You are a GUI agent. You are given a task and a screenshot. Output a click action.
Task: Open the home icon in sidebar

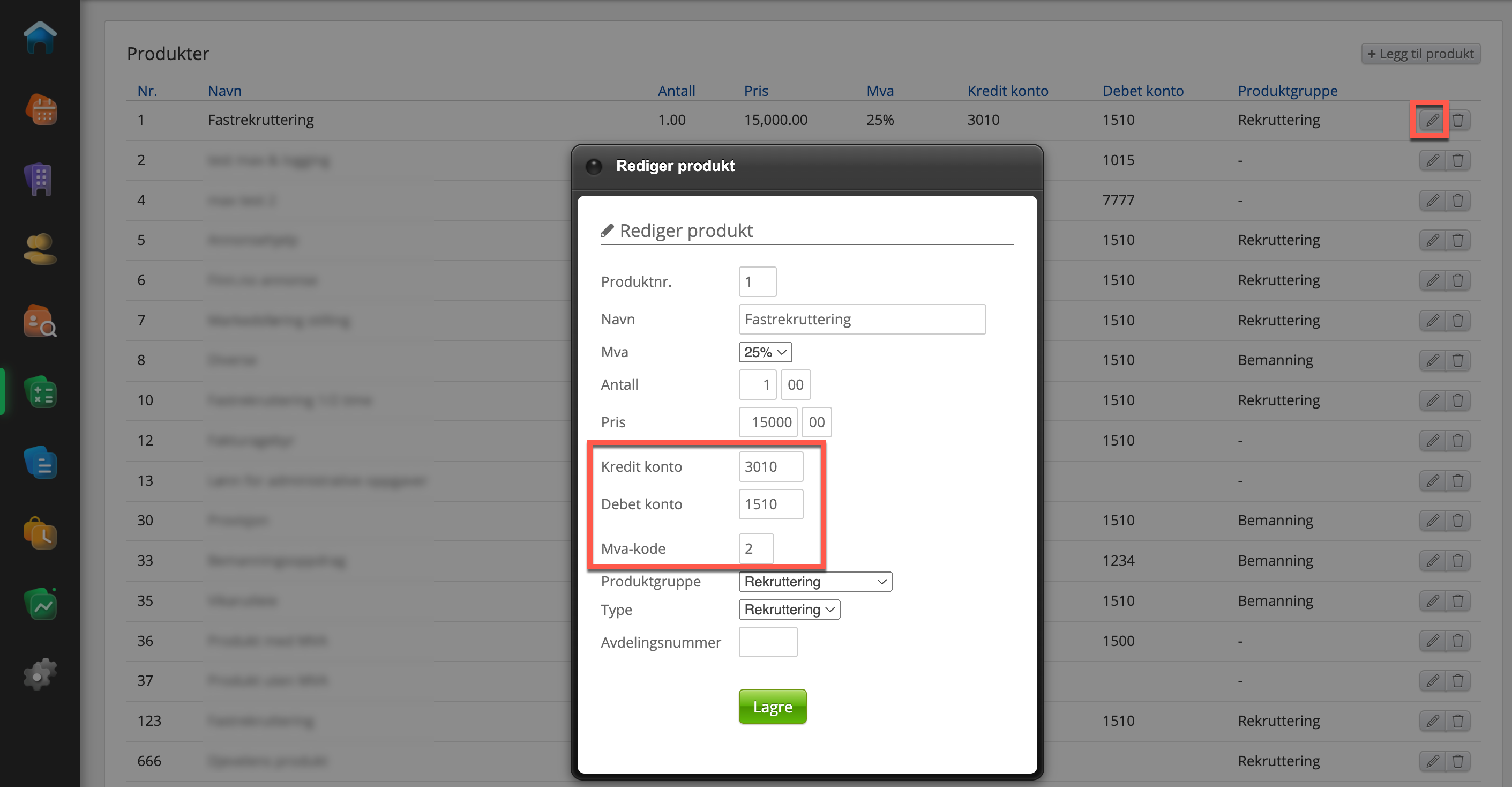40,38
